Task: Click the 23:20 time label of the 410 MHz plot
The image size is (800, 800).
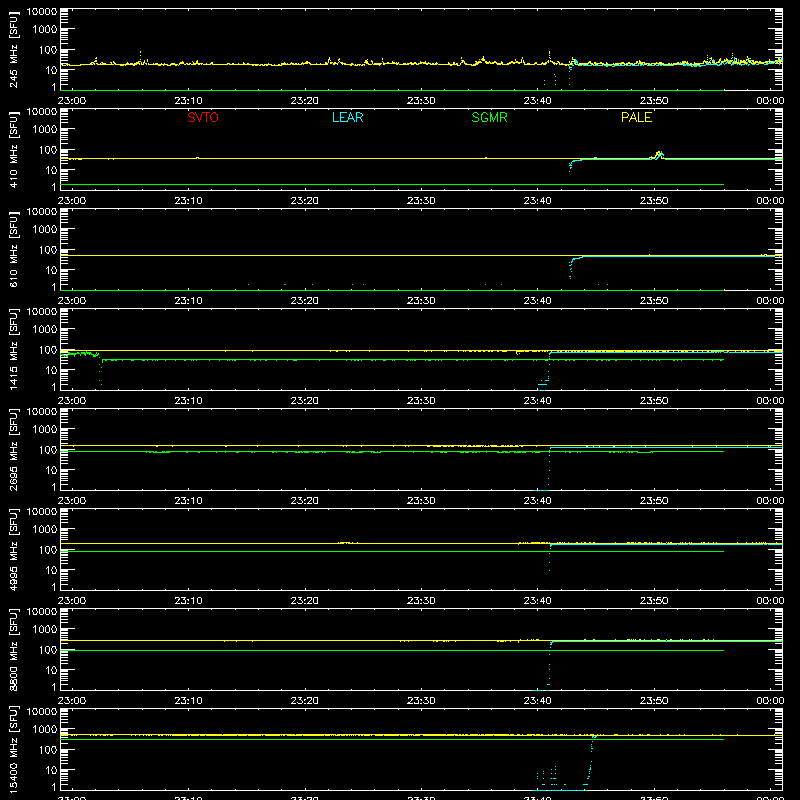Action: 305,201
